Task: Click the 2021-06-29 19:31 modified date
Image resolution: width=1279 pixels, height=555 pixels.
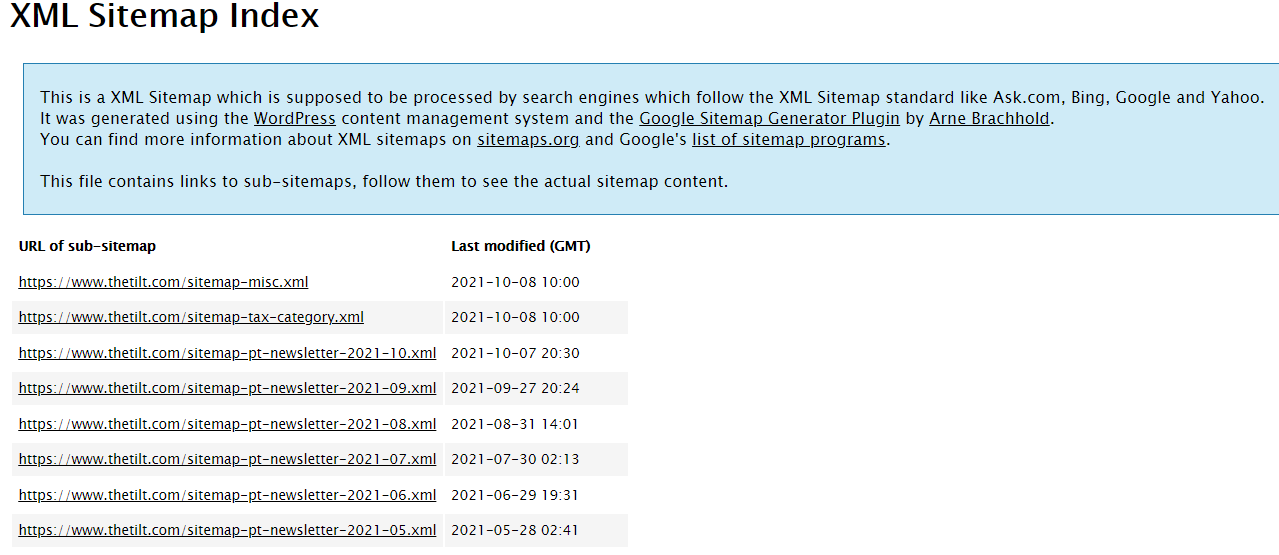Action: [515, 495]
